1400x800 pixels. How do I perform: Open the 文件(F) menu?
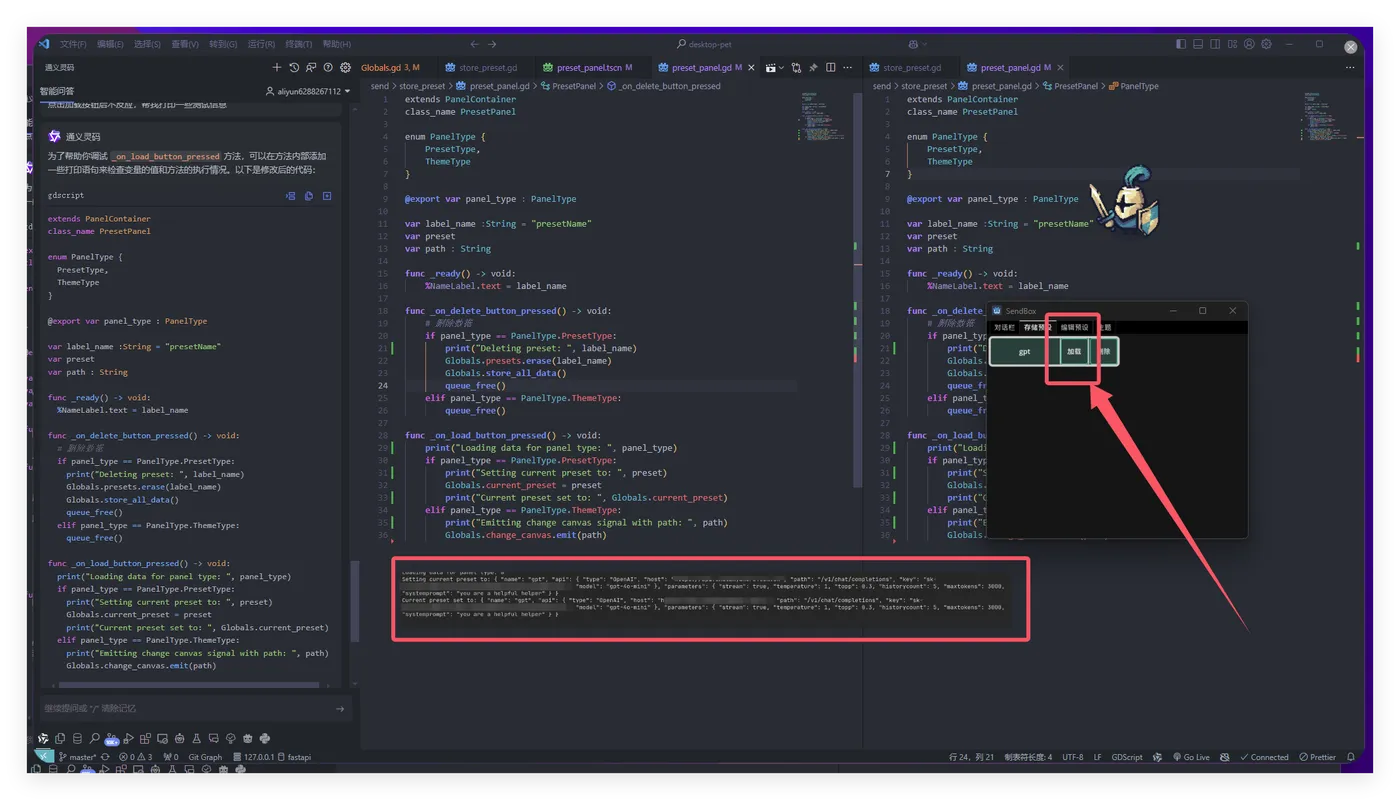(x=72, y=44)
